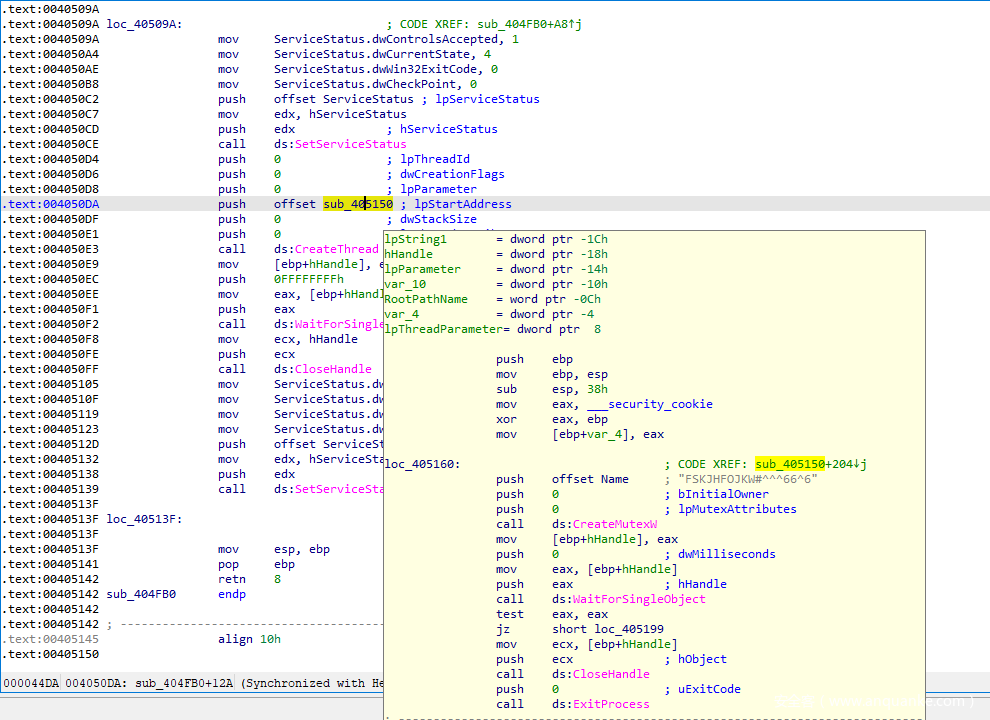Click the 000044DA offset in status bar
The width and height of the screenshot is (990, 720).
pyautogui.click(x=31, y=683)
